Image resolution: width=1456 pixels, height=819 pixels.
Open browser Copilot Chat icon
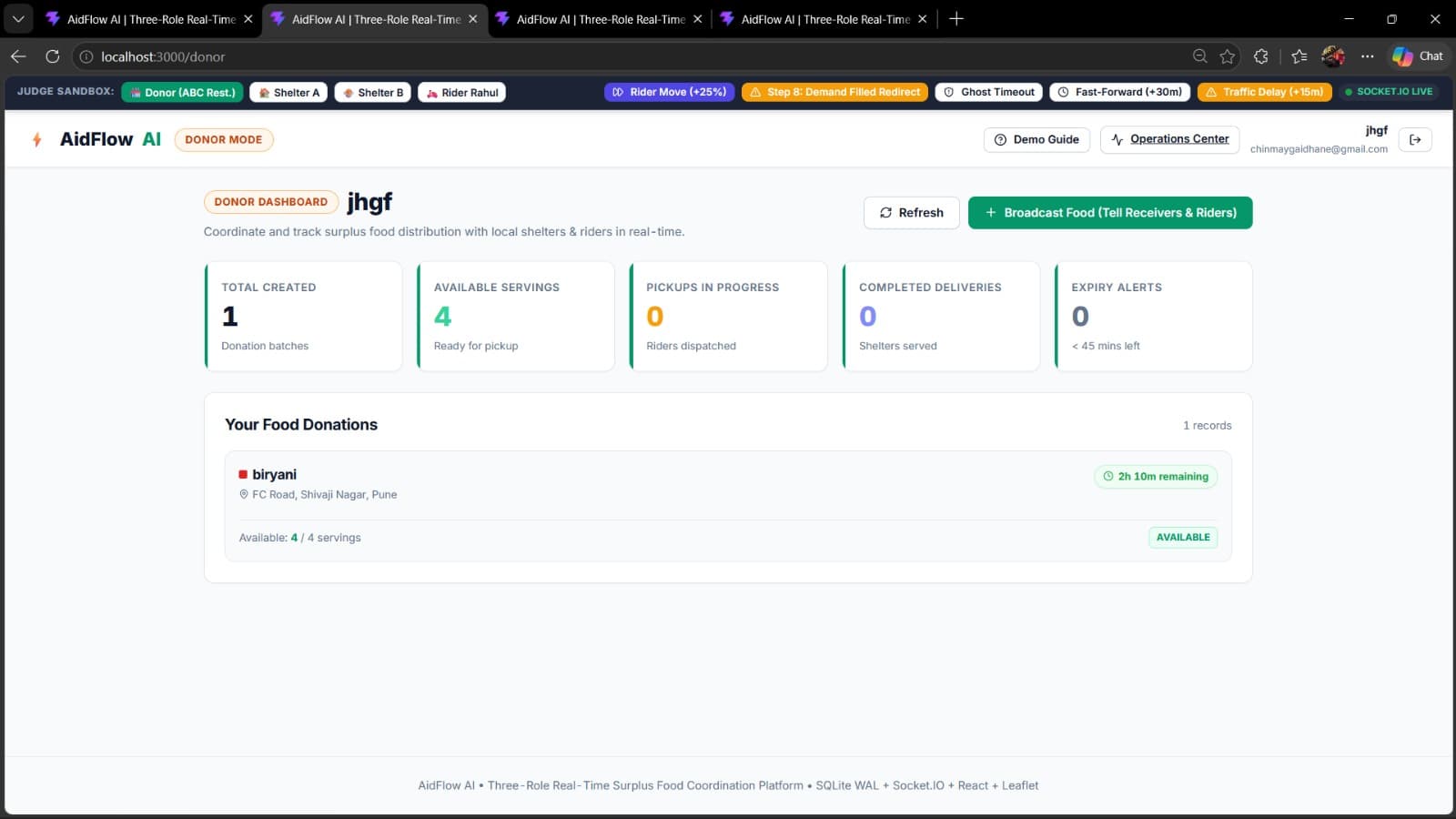[1418, 56]
